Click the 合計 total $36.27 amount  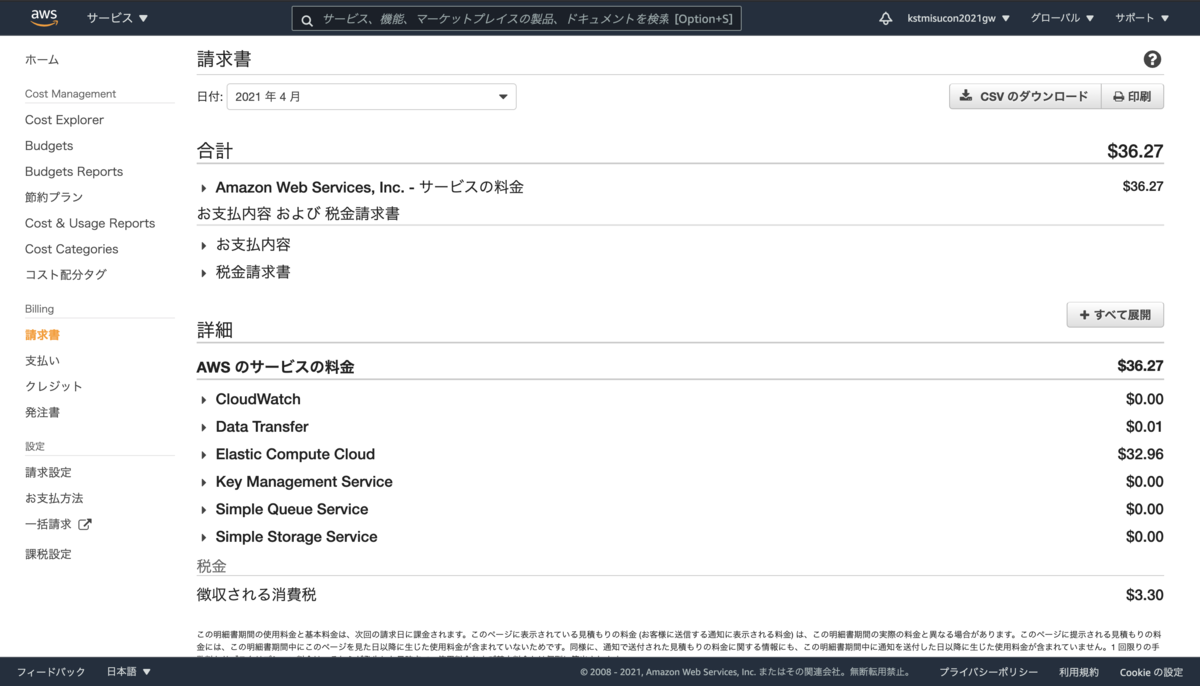pyautogui.click(x=1135, y=151)
